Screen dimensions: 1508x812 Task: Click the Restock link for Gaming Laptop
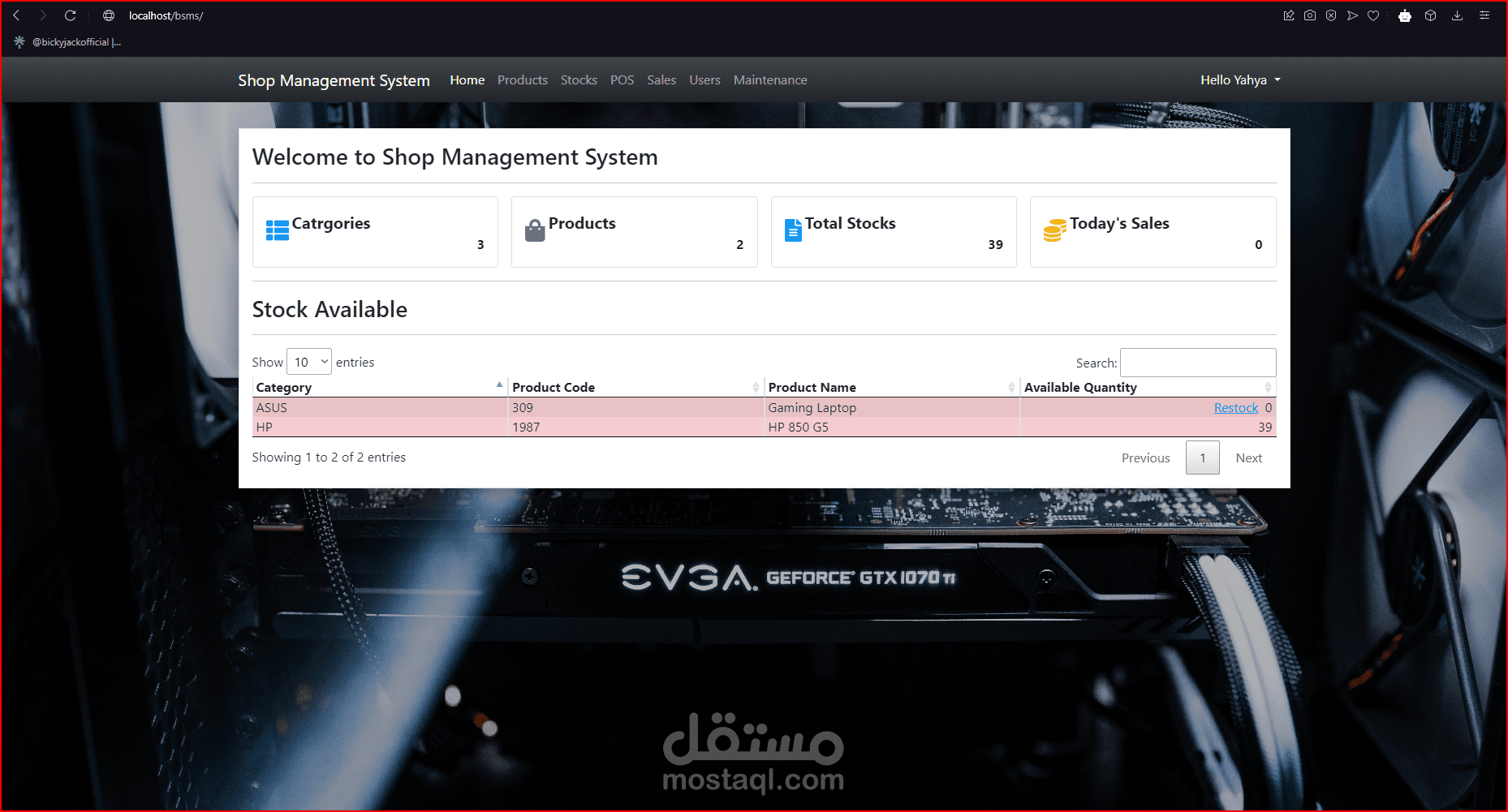tap(1236, 408)
